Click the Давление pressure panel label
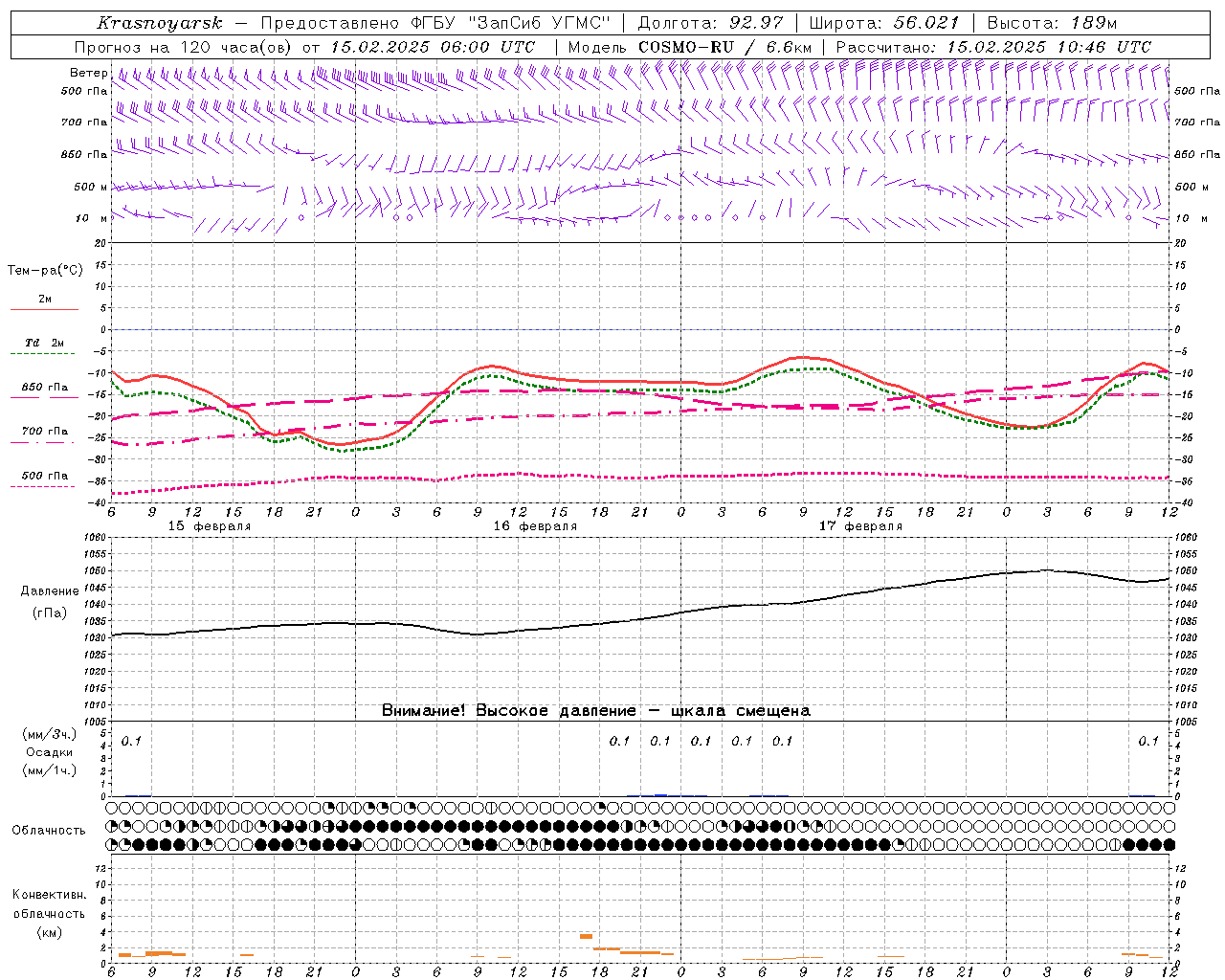Viewport: 1225px width, 980px height. 50,591
